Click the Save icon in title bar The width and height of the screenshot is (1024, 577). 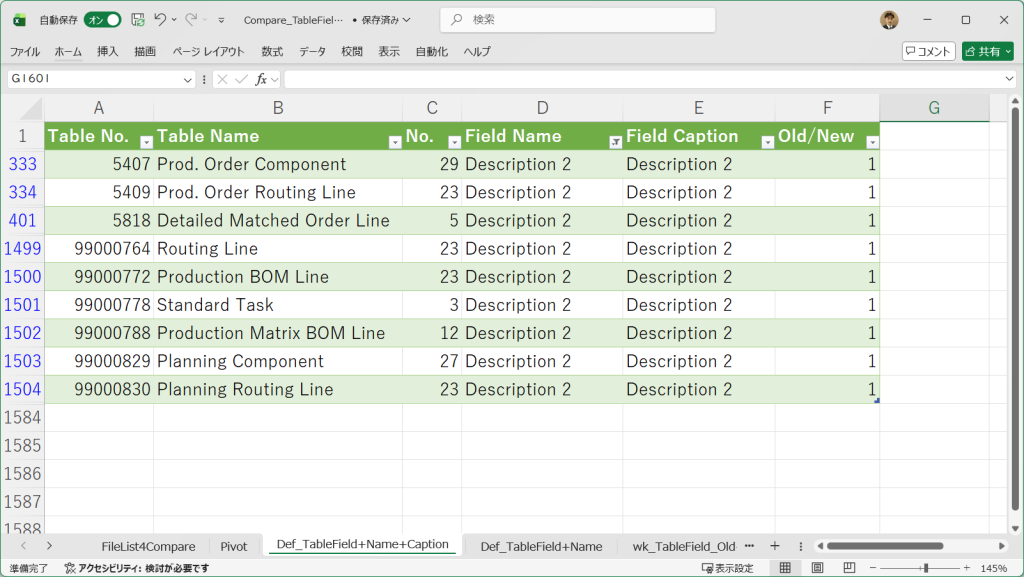138,20
